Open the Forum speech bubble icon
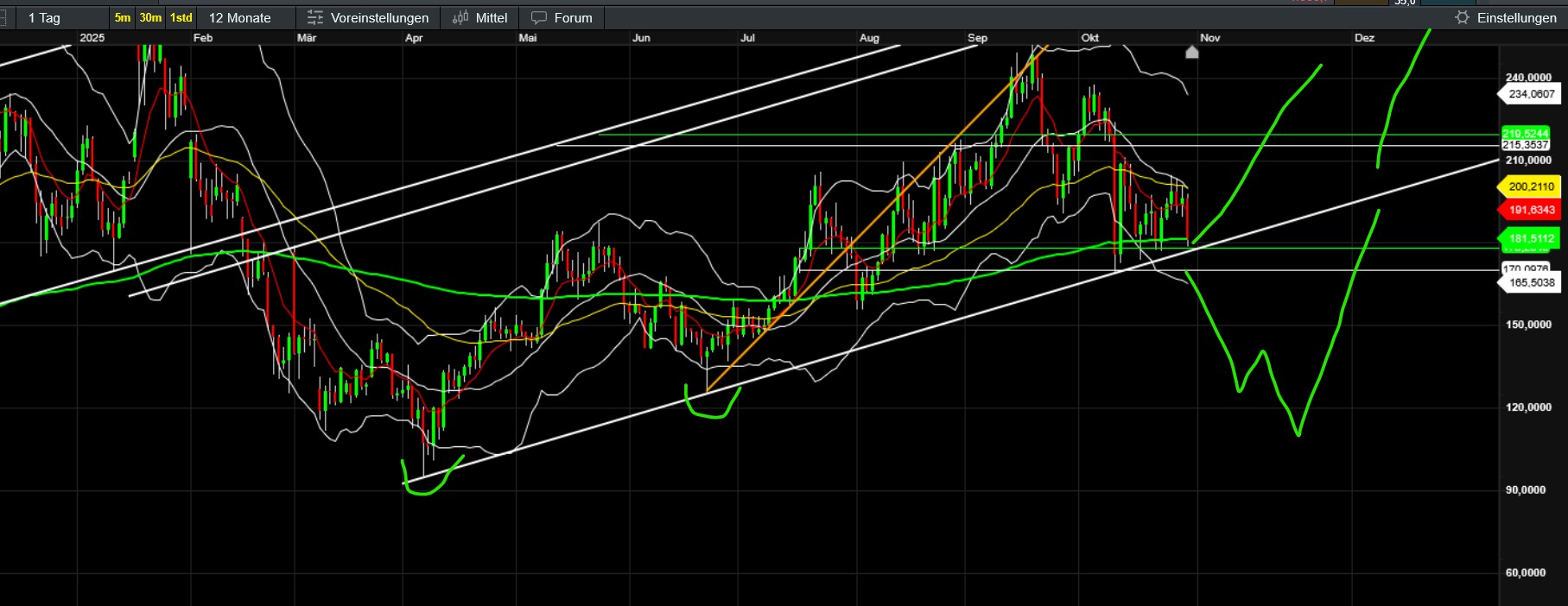 click(x=539, y=18)
